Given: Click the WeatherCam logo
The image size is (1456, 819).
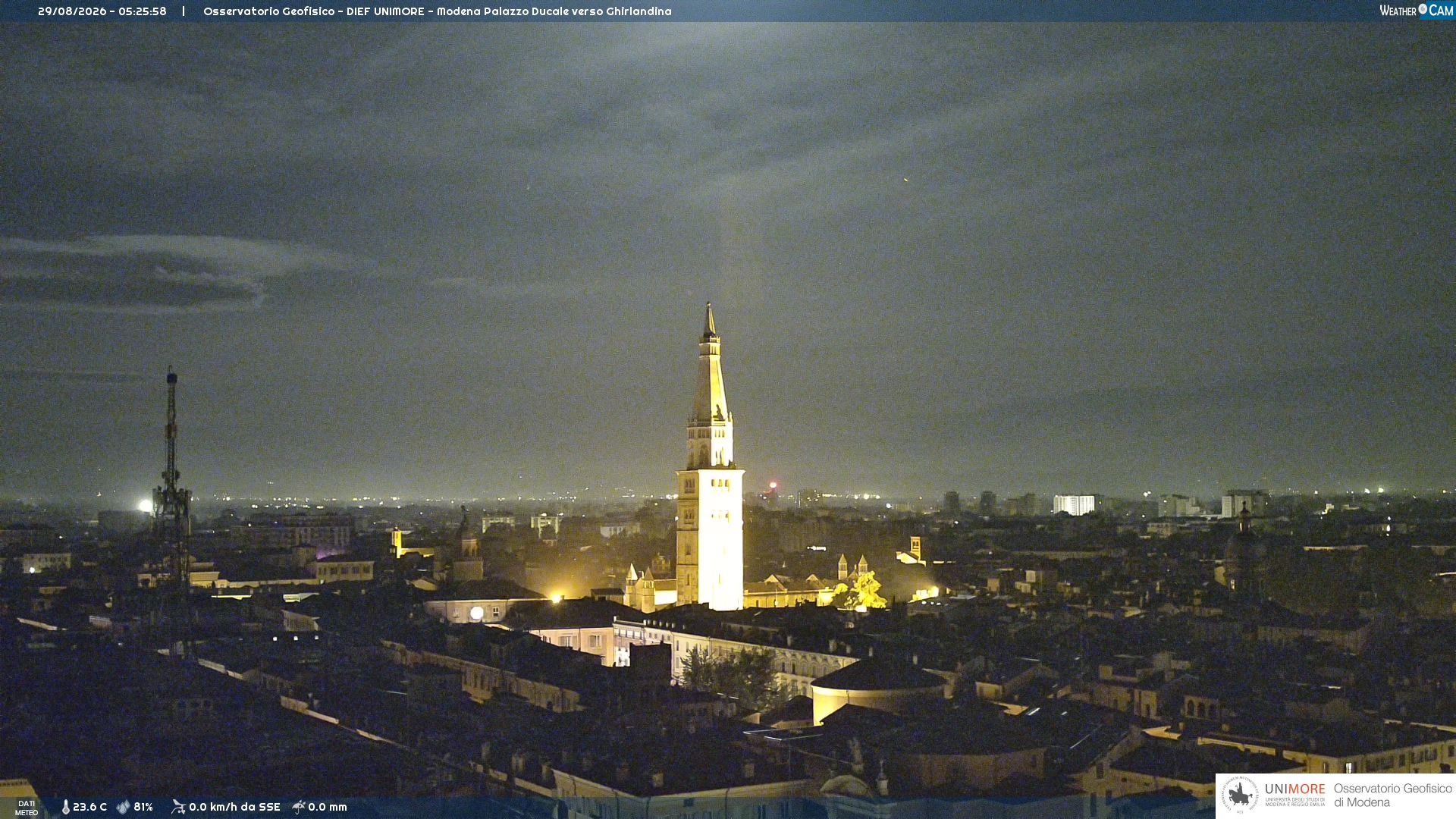Looking at the screenshot, I should pyautogui.click(x=1417, y=11).
